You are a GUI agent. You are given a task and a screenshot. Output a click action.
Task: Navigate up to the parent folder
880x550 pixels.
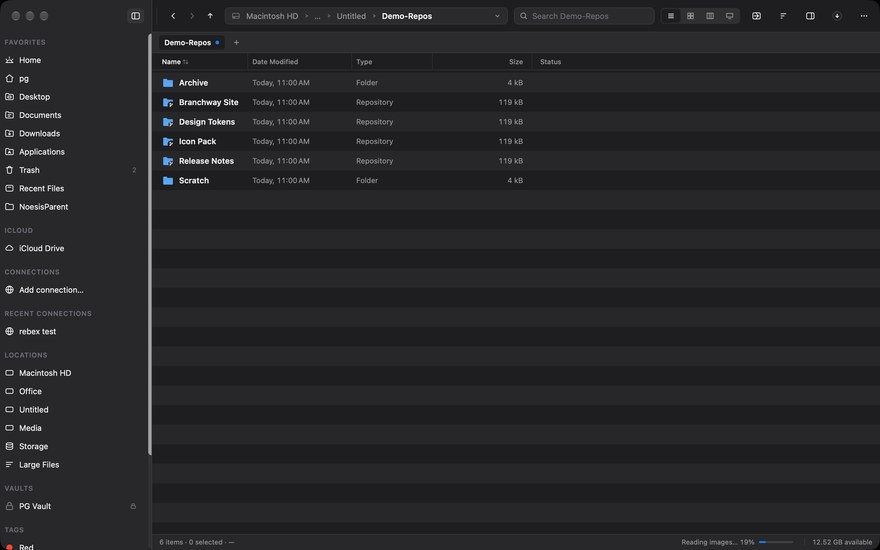[210, 16]
